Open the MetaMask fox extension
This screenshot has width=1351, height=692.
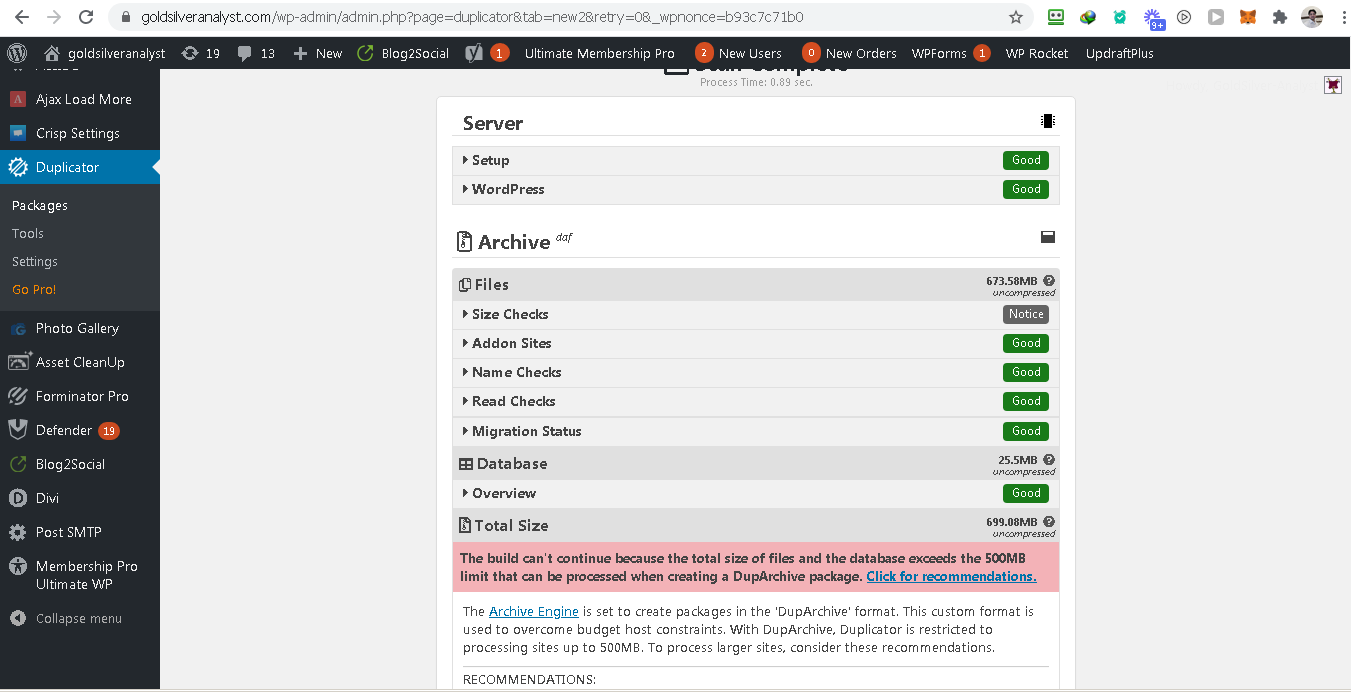1247,17
